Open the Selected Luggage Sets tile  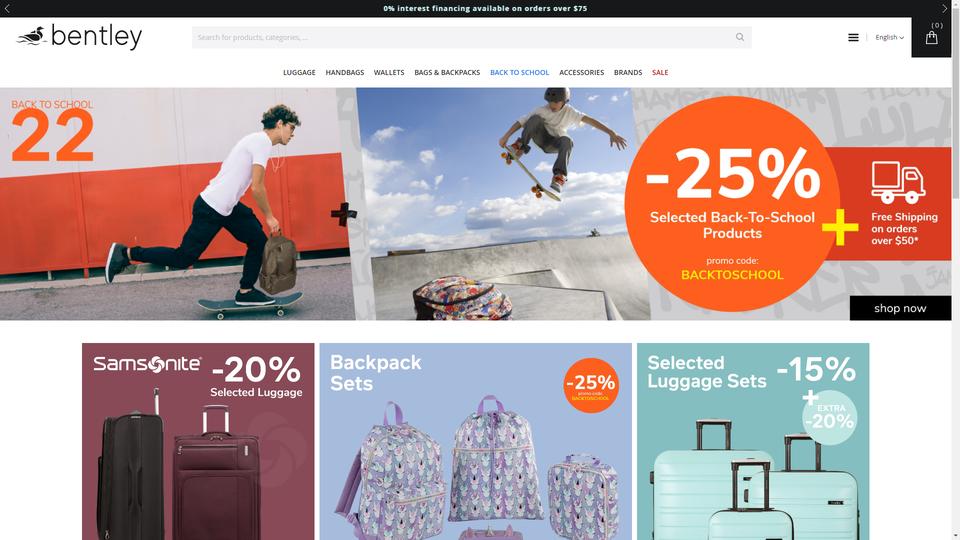click(x=753, y=441)
